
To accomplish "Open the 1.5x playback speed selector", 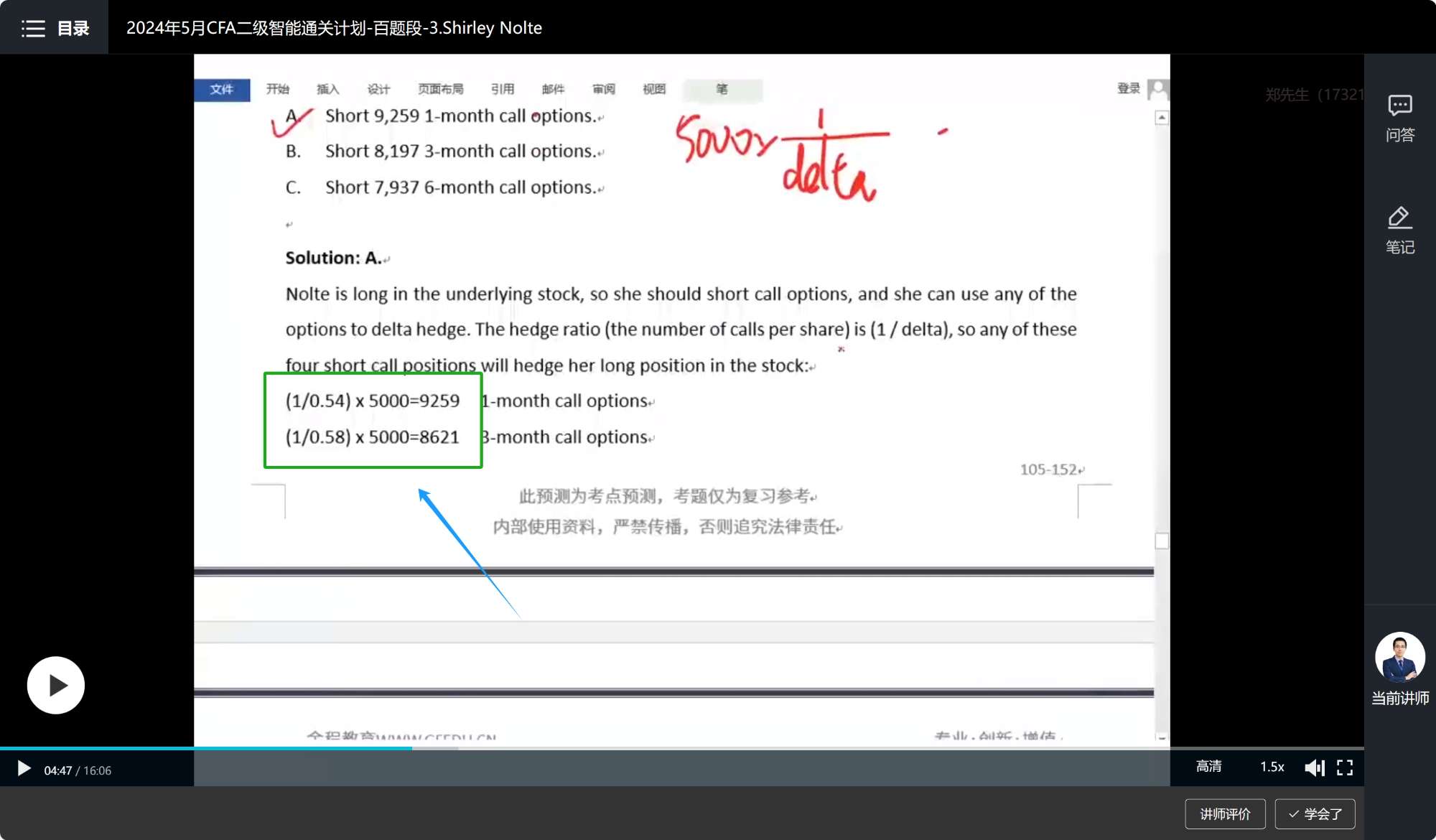I will (1272, 767).
